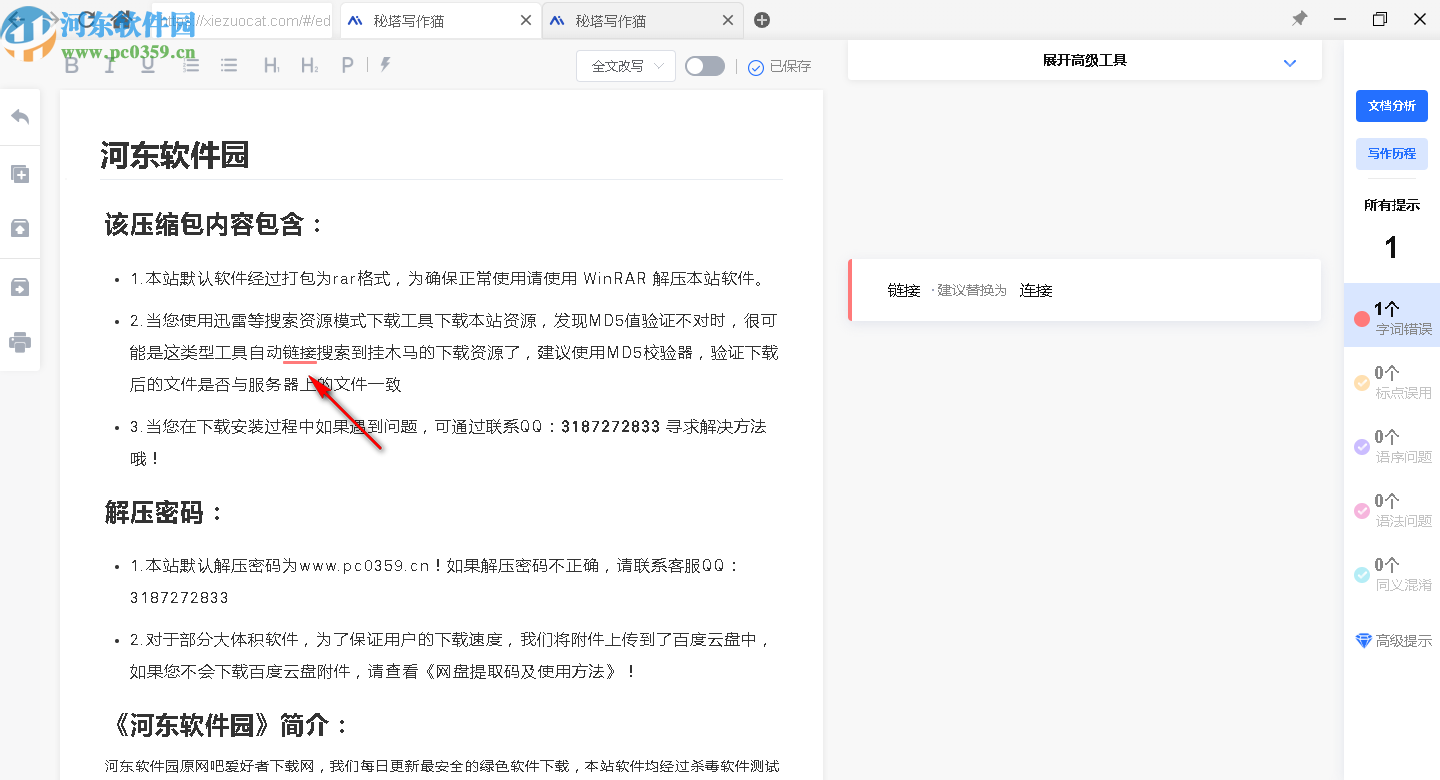Print the document from the sidebar
Image resolution: width=1440 pixels, height=780 pixels.
tap(20, 343)
